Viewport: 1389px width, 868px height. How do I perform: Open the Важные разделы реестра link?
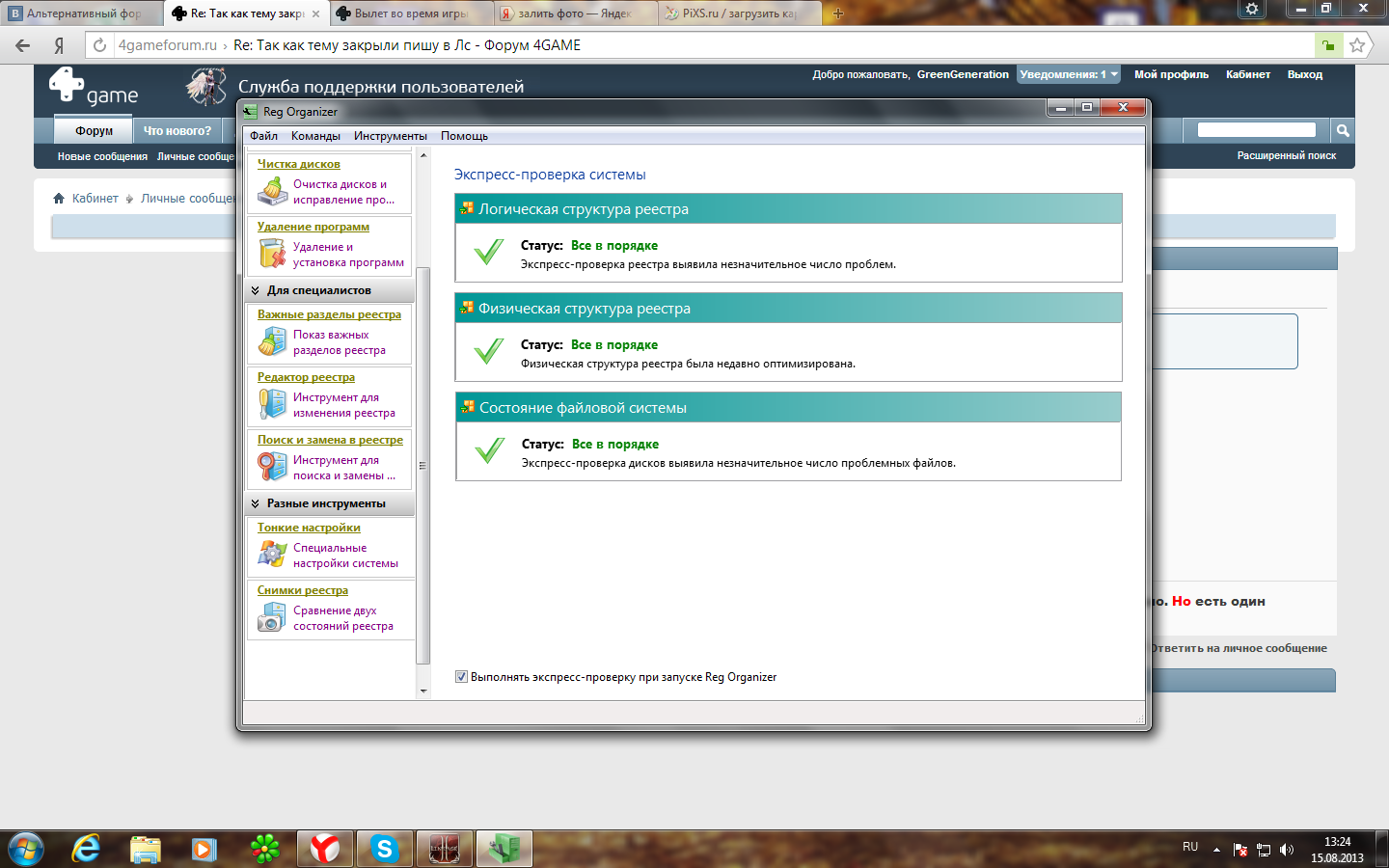point(329,314)
